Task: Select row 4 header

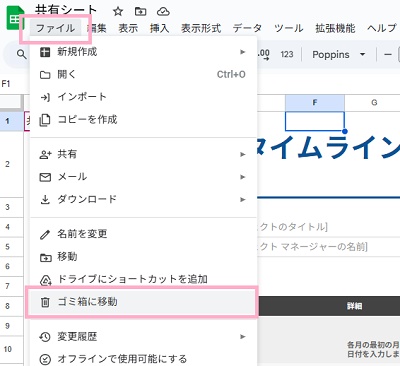Action: pos(11,227)
